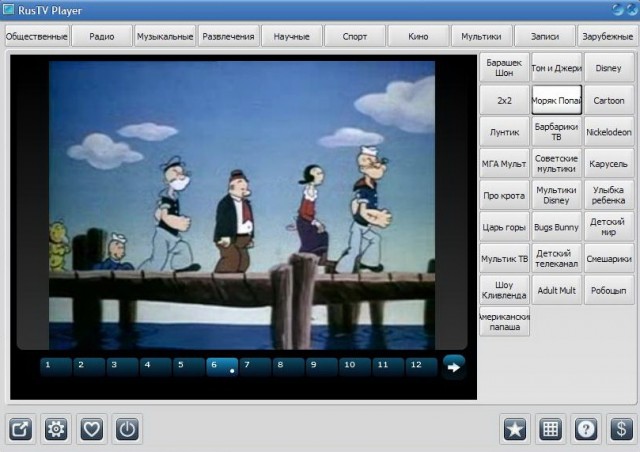Open the Кино category tab
The width and height of the screenshot is (640, 452).
418,37
